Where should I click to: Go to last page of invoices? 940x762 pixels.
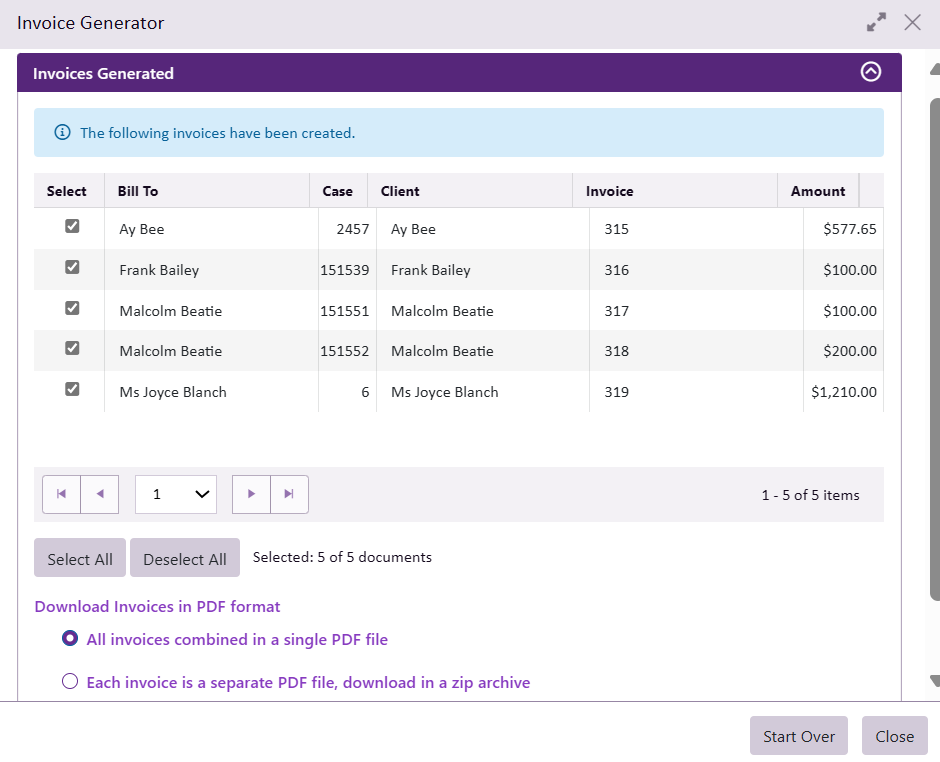289,494
